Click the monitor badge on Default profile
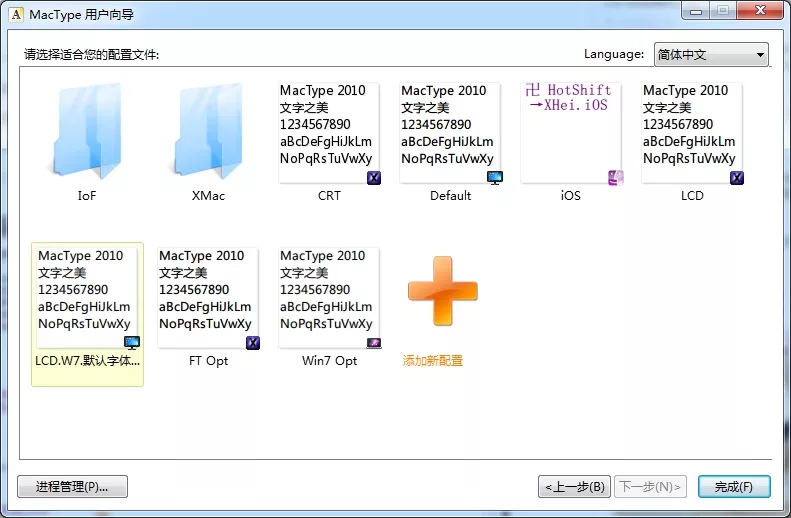The width and height of the screenshot is (791, 518). tap(495, 178)
